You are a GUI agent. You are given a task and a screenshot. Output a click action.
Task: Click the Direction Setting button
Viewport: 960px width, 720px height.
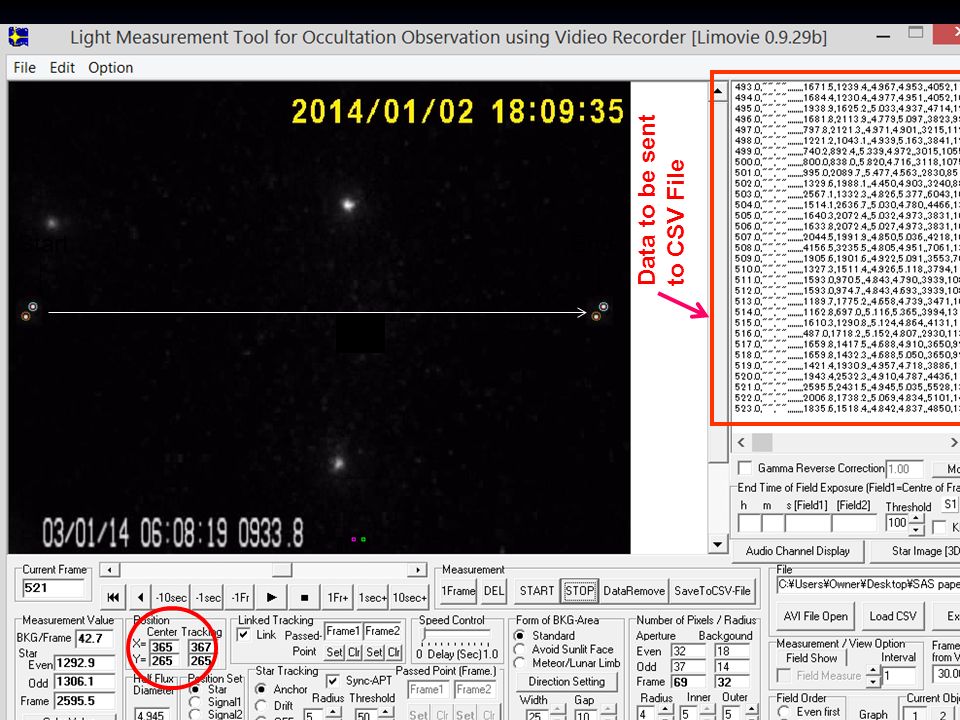click(x=566, y=681)
